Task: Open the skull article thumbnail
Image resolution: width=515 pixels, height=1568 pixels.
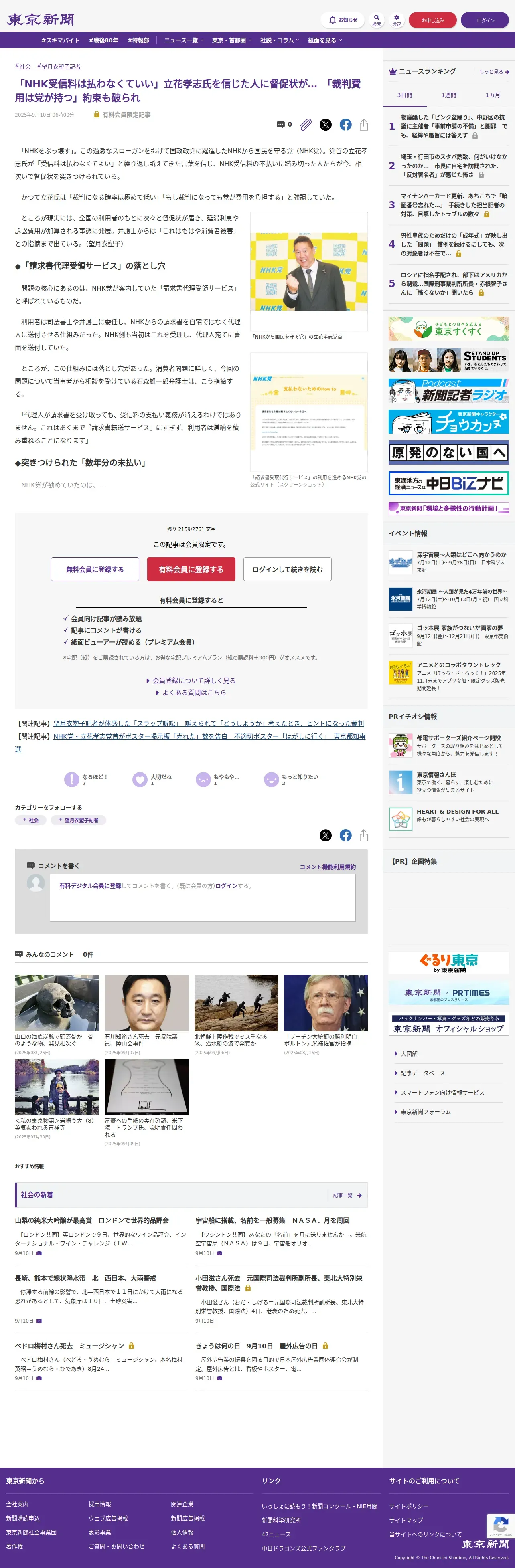Action: 57,1002
